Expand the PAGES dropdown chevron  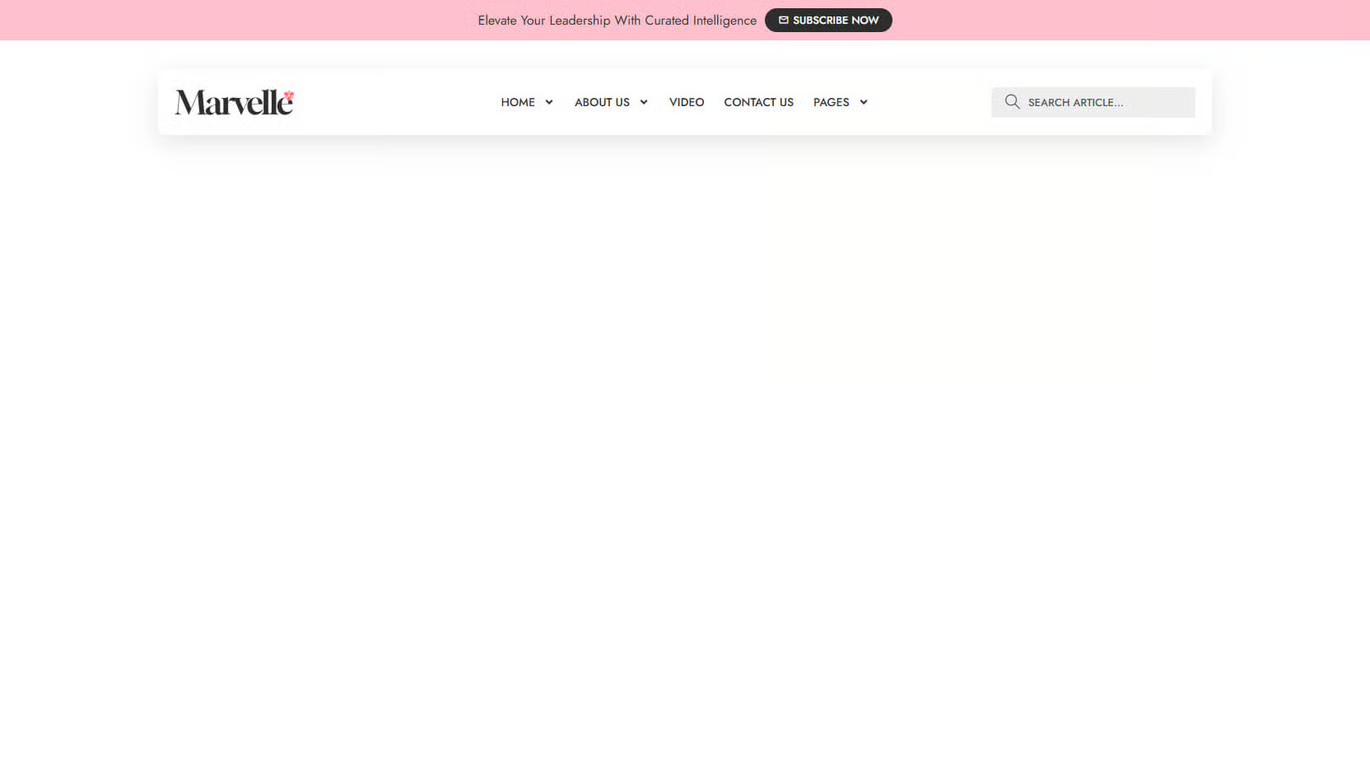863,102
